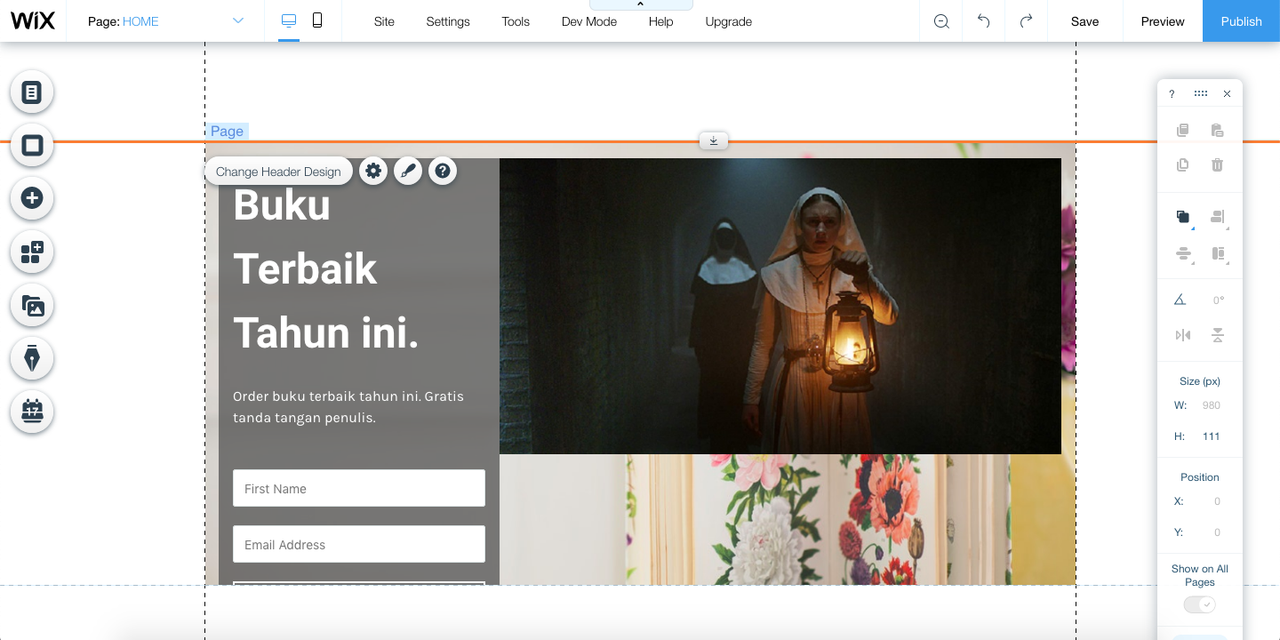1280x640 pixels.
Task: Click the Copy icon in toolbar panel
Action: [x=1183, y=131]
